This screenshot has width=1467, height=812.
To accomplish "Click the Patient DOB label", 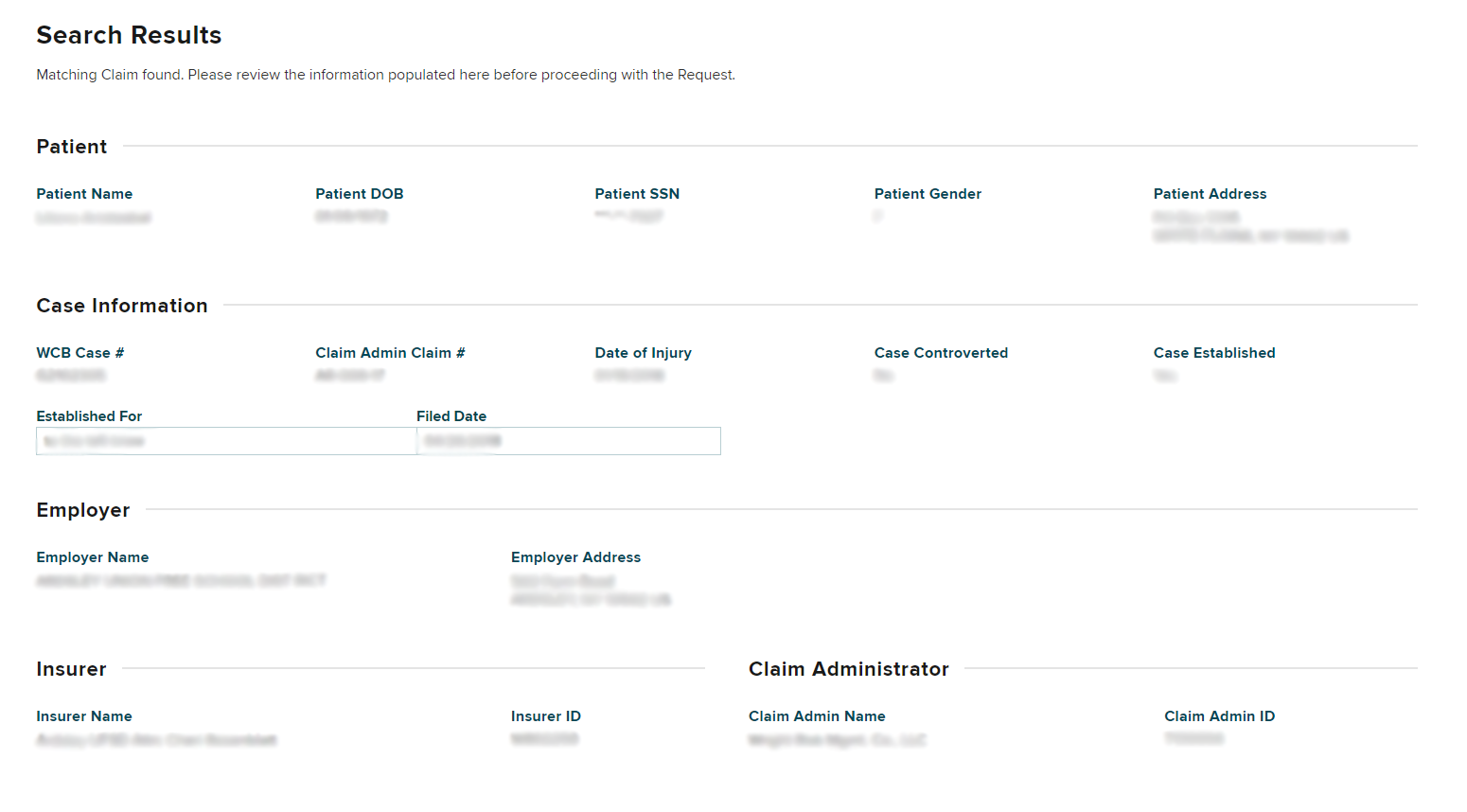I will coord(360,194).
